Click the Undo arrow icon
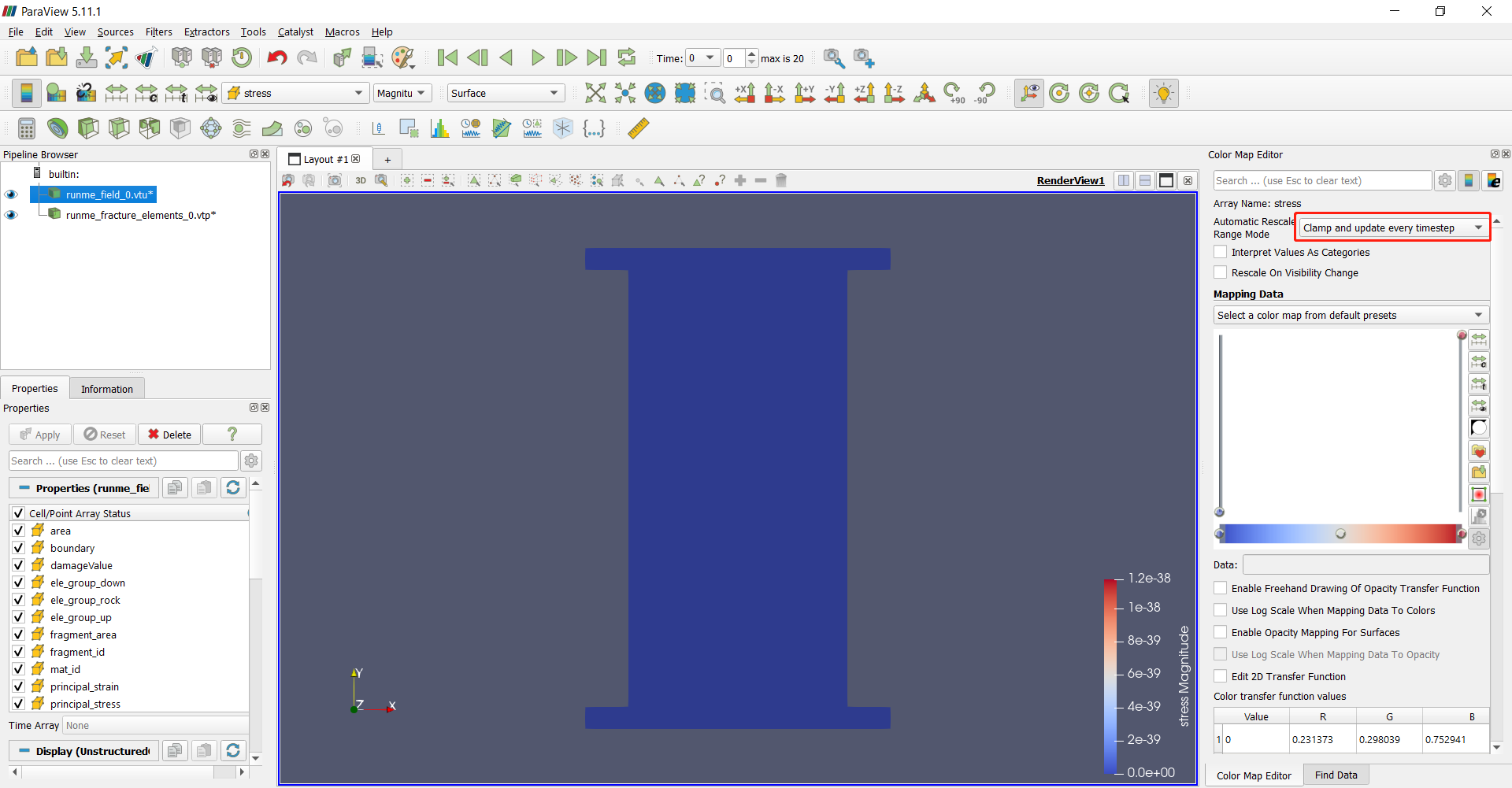The width and height of the screenshot is (1512, 788). pyautogui.click(x=277, y=57)
